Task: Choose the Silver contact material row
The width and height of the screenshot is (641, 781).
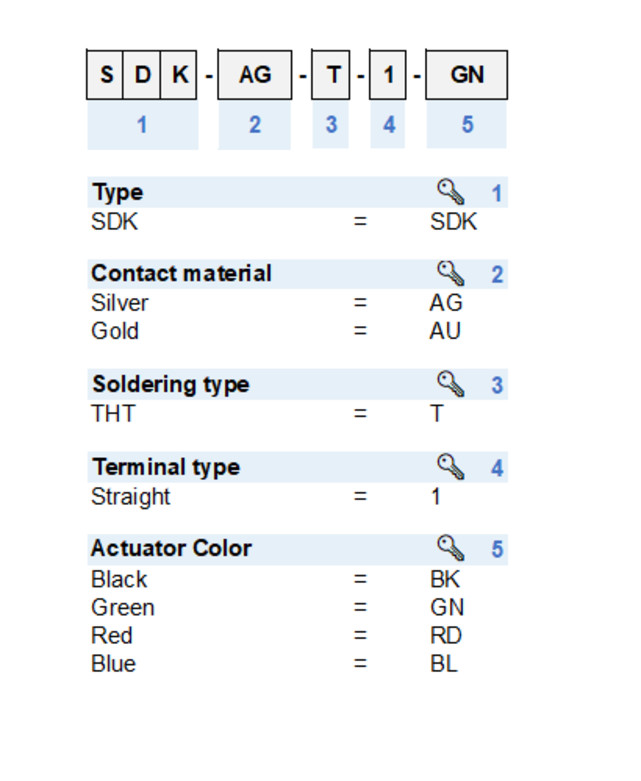Action: tap(120, 303)
